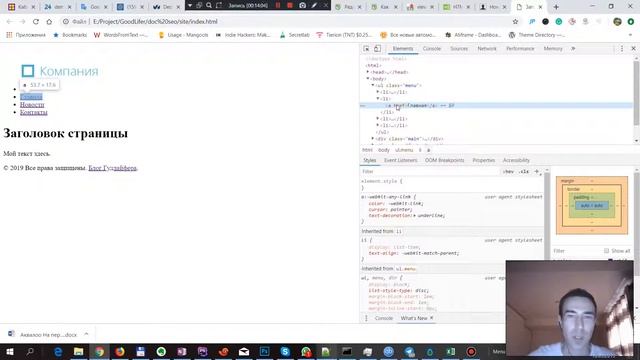Open Firefox from the taskbar
Image resolution: width=640 pixels, height=360 pixels.
120,351
